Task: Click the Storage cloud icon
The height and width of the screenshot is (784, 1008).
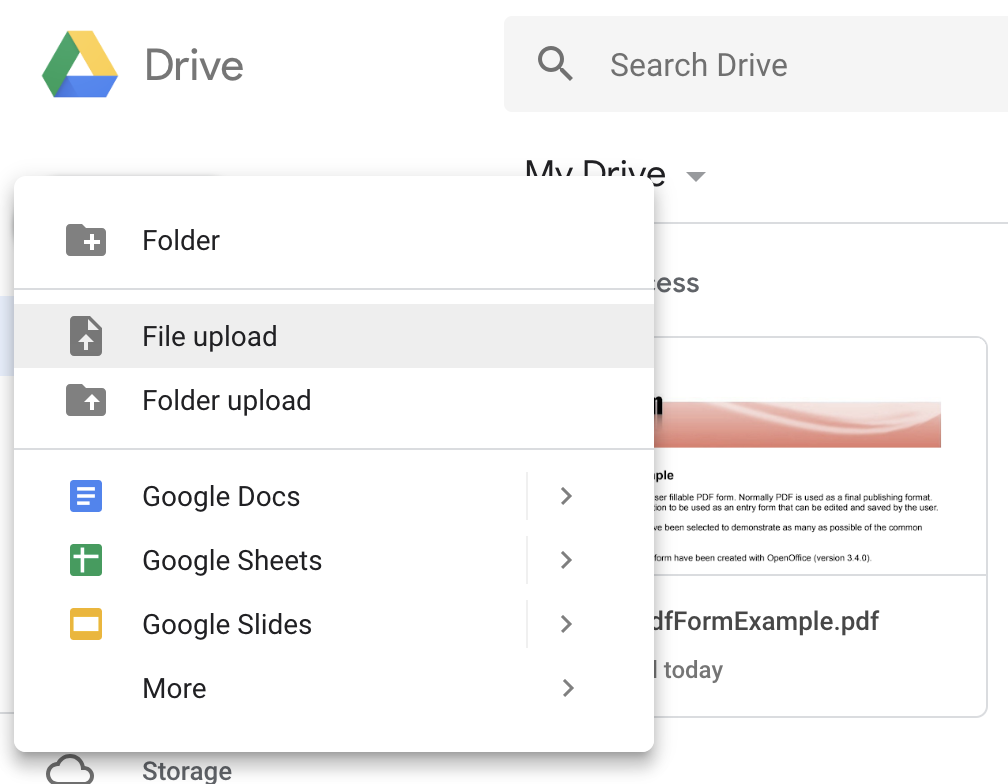Action: click(70, 769)
